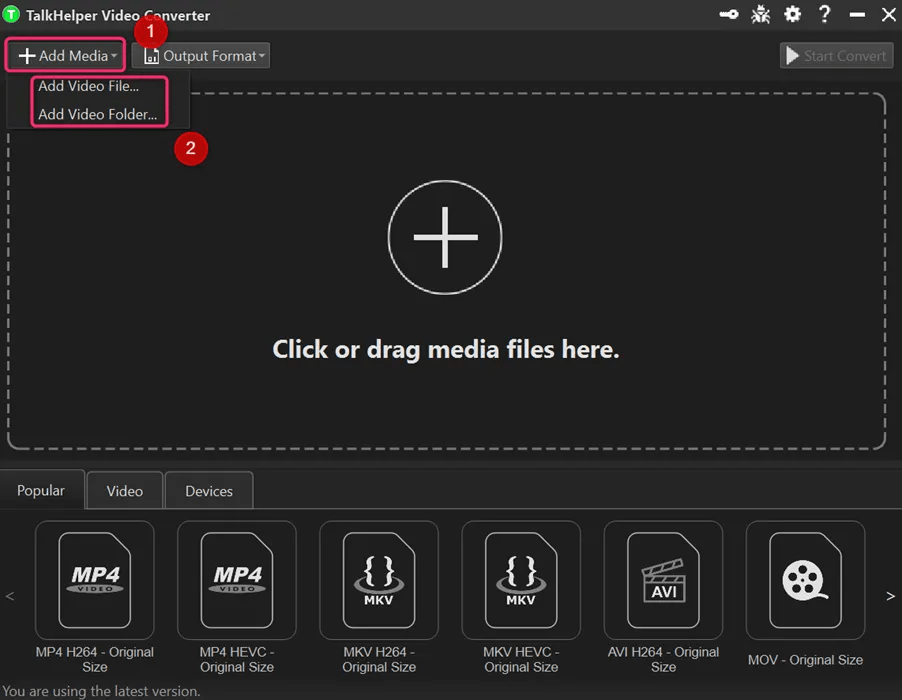The height and width of the screenshot is (700, 902).
Task: Select the MP4 H264 Original Size preset
Action: tap(95, 580)
